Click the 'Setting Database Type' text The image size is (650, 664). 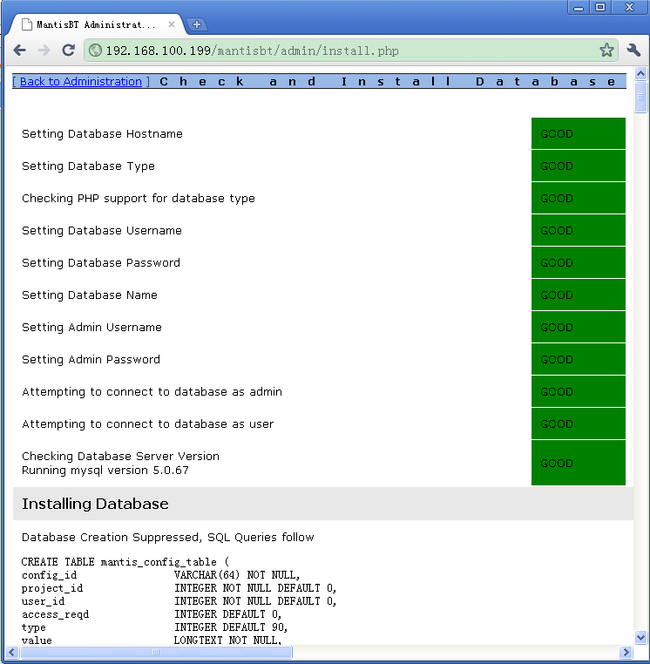[88, 166]
